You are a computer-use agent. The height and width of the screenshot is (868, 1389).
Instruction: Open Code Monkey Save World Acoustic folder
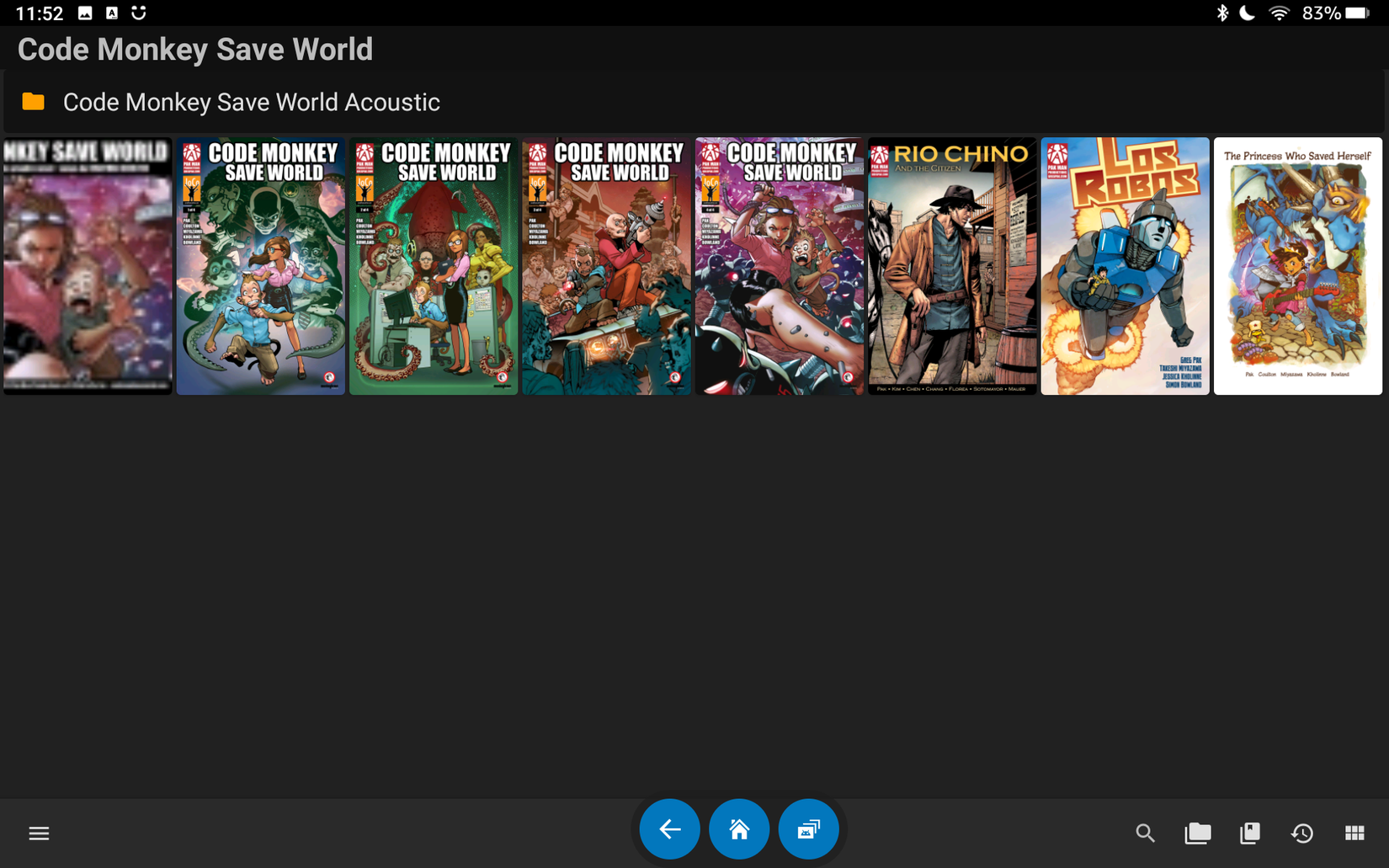point(694,102)
